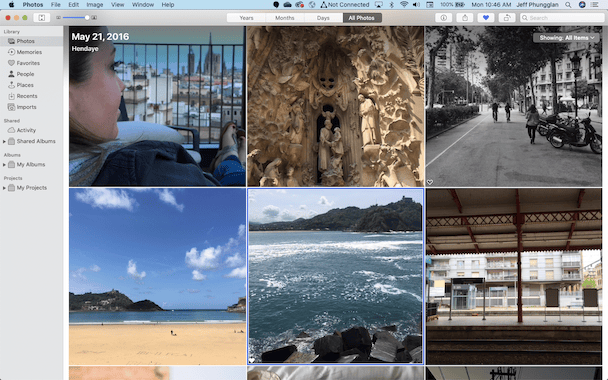The width and height of the screenshot is (608, 380).
Task: Click the Wi-Fi status icon
Action: [404, 5]
